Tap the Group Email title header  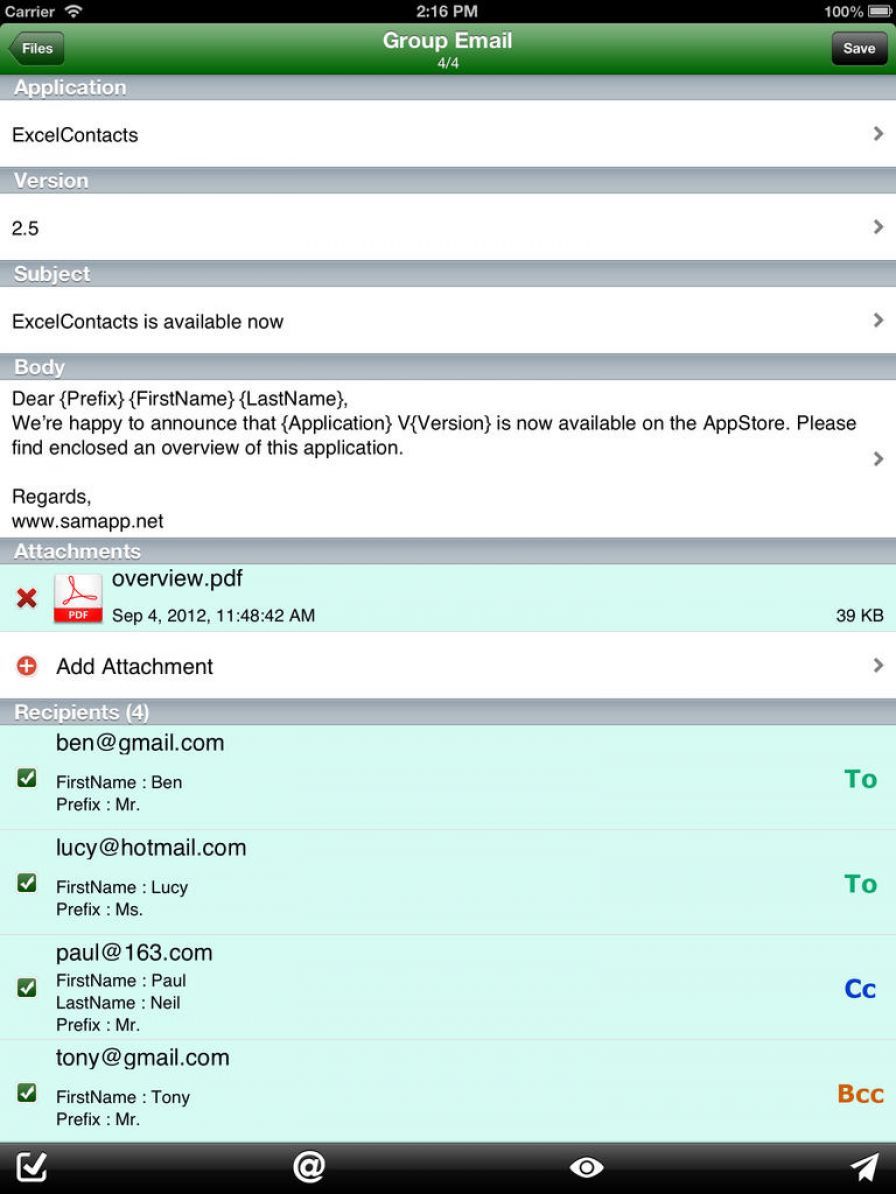coord(447,40)
